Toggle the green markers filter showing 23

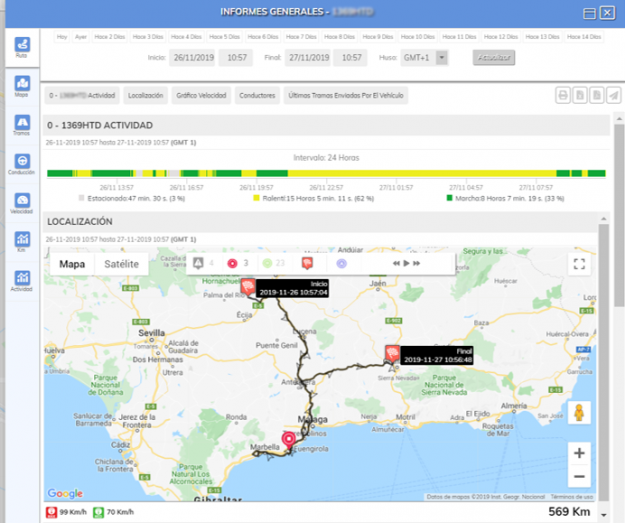click(273, 263)
